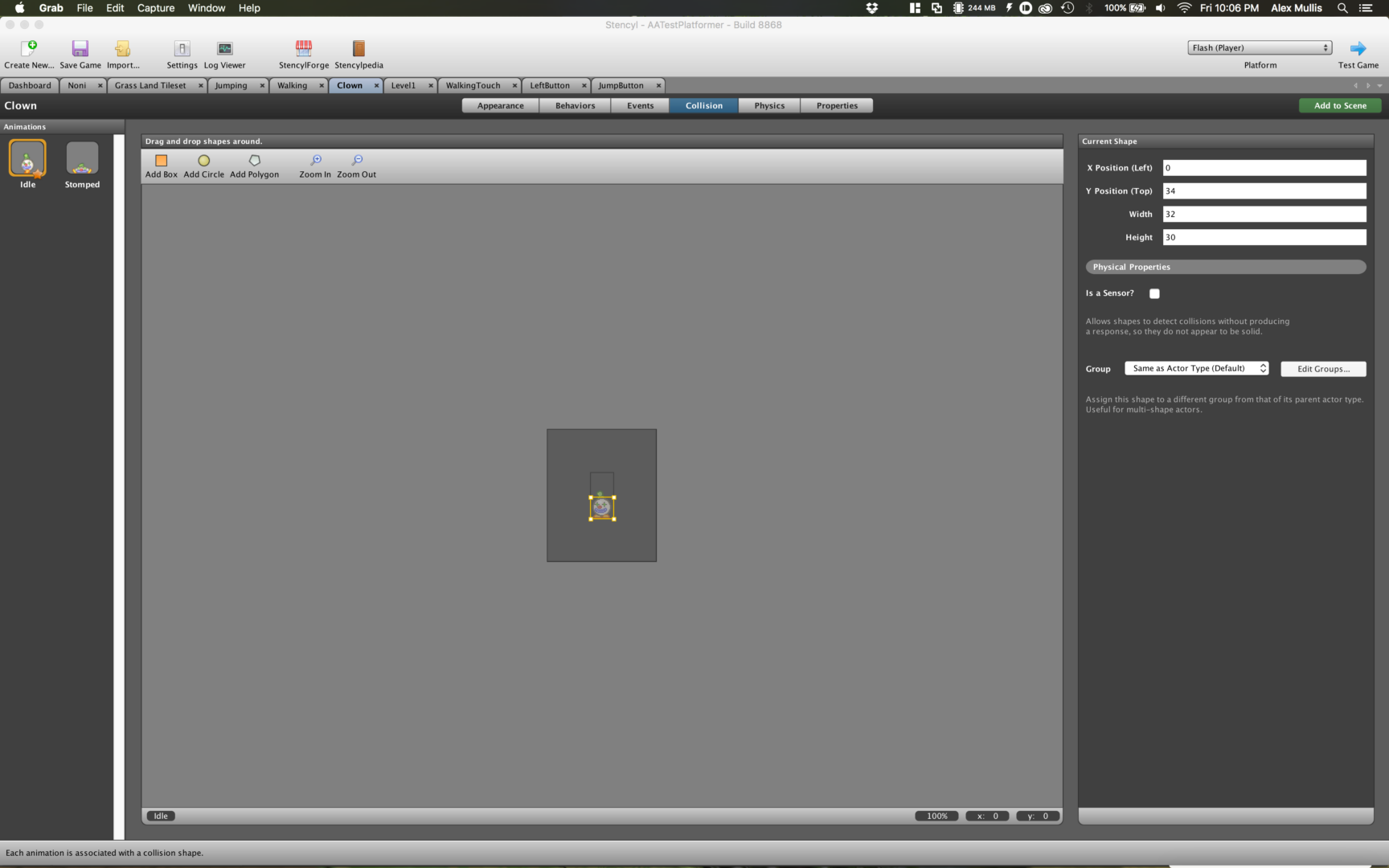Open the Flash (Player) platform dropdown
Viewport: 1389px width, 868px height.
point(1259,47)
